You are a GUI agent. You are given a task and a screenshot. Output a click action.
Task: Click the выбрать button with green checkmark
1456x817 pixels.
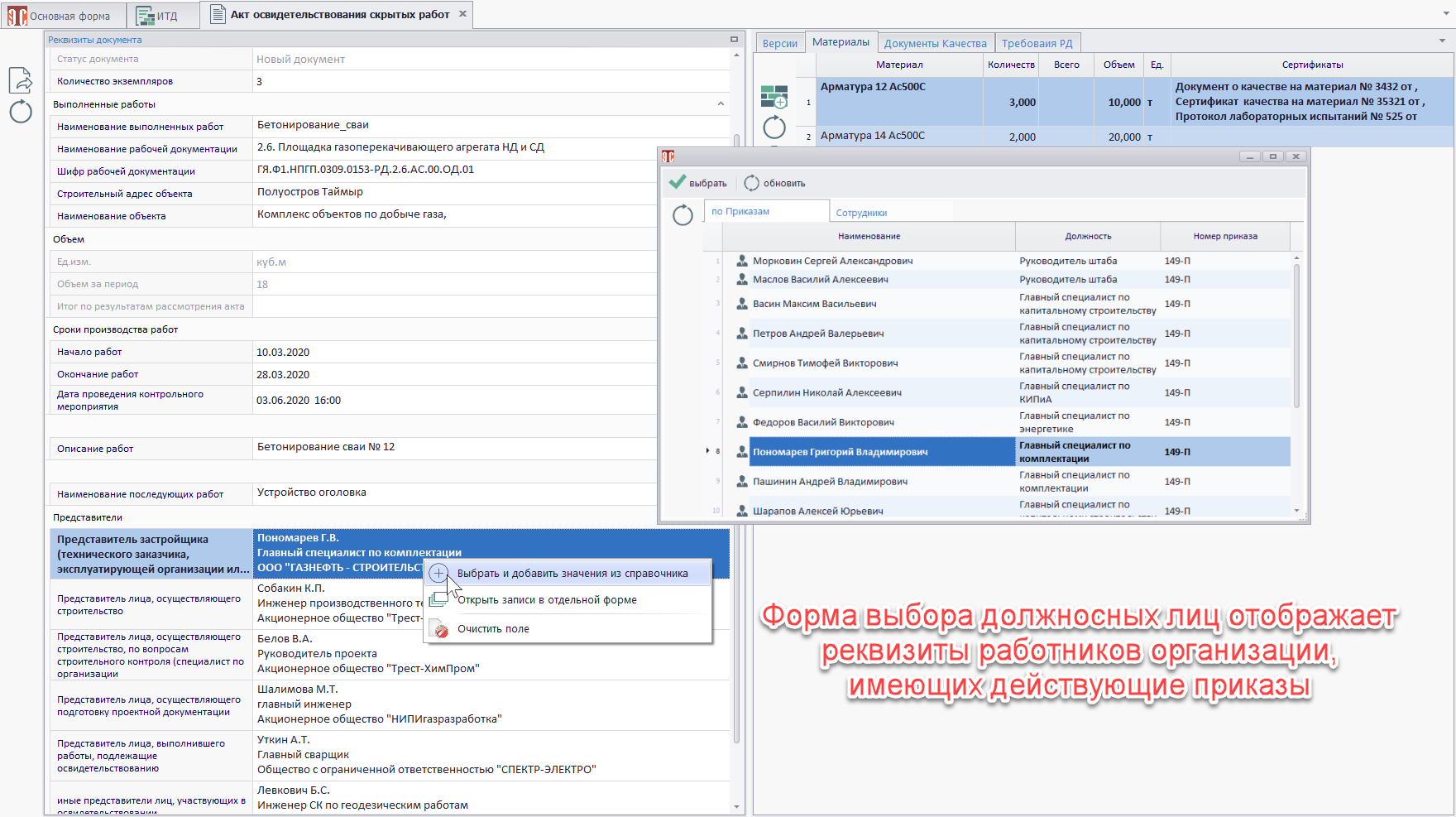[x=697, y=183]
